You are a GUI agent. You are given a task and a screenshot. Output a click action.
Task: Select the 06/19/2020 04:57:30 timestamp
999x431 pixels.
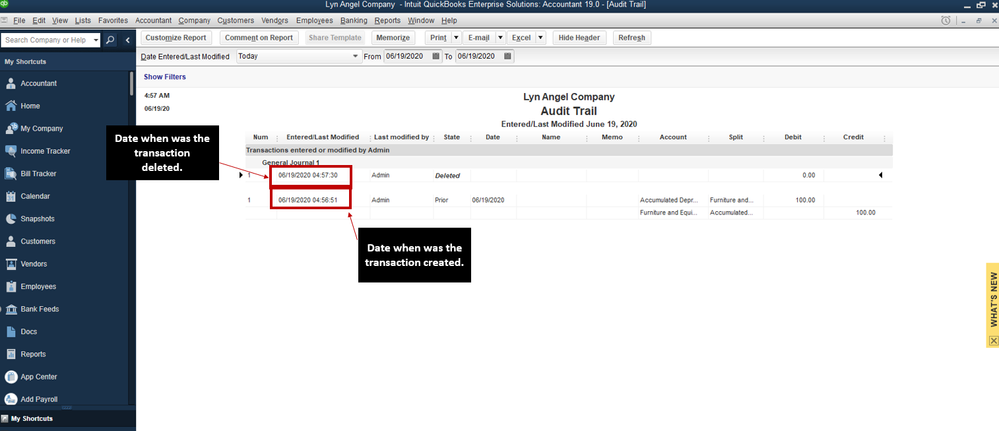308,175
